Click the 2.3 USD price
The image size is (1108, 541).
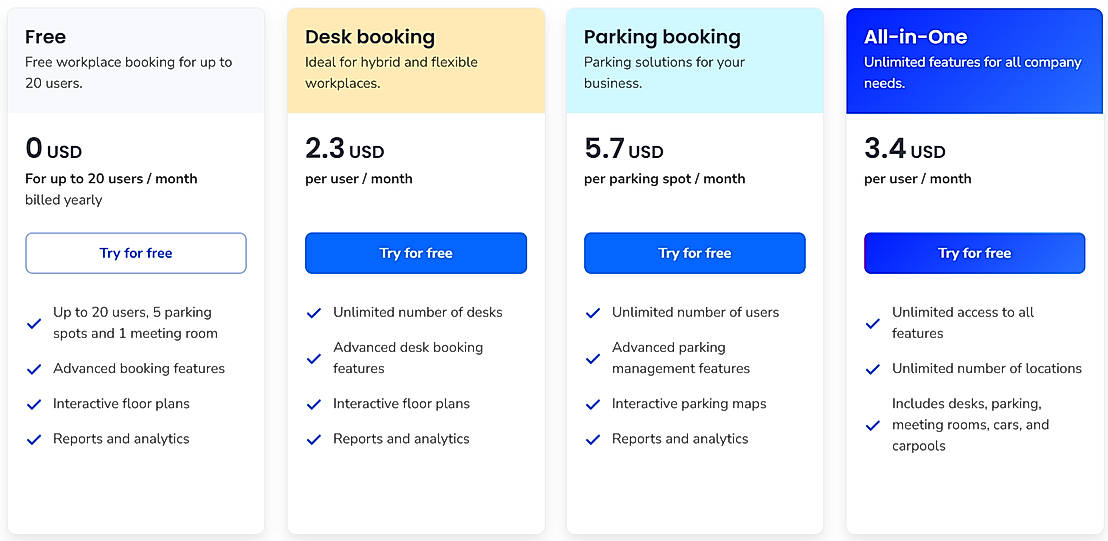(x=344, y=149)
